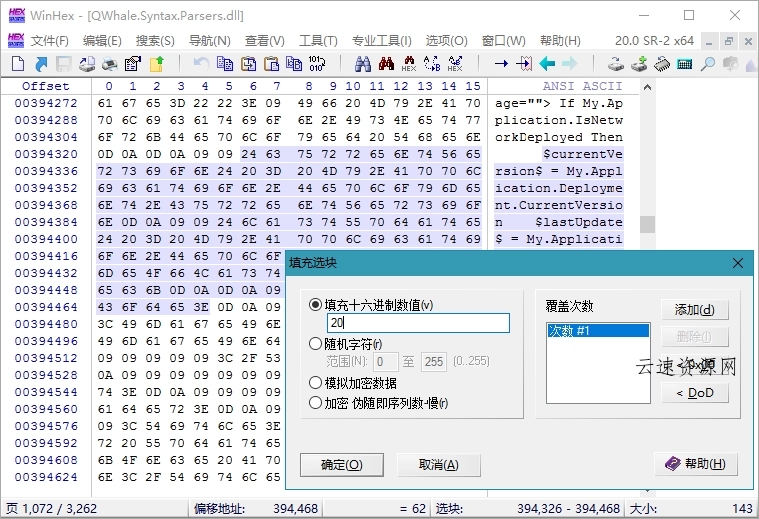Image resolution: width=759 pixels, height=519 pixels.
Task: Click the Open RAM chip icon
Action: coord(662,64)
